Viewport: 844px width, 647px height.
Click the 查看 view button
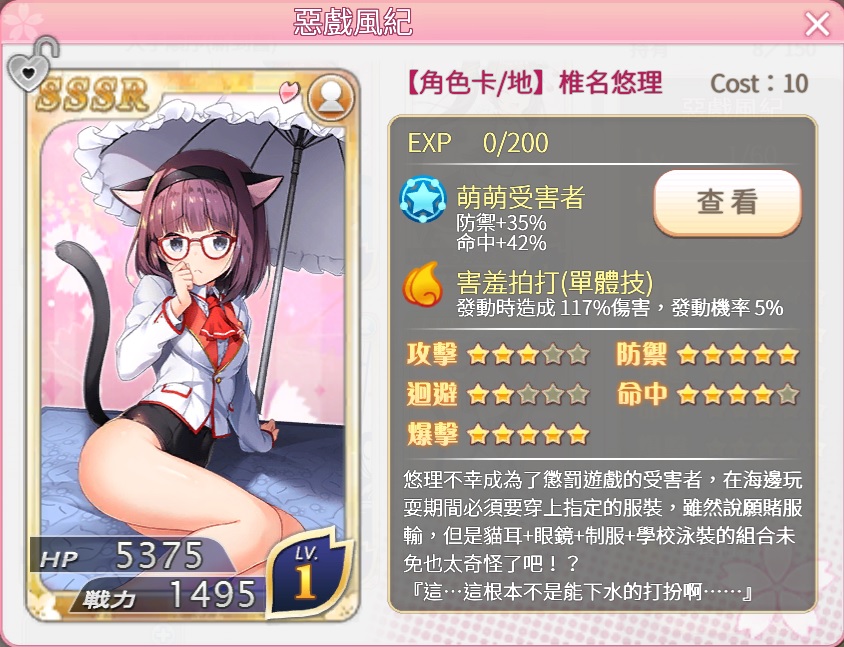[x=728, y=202]
